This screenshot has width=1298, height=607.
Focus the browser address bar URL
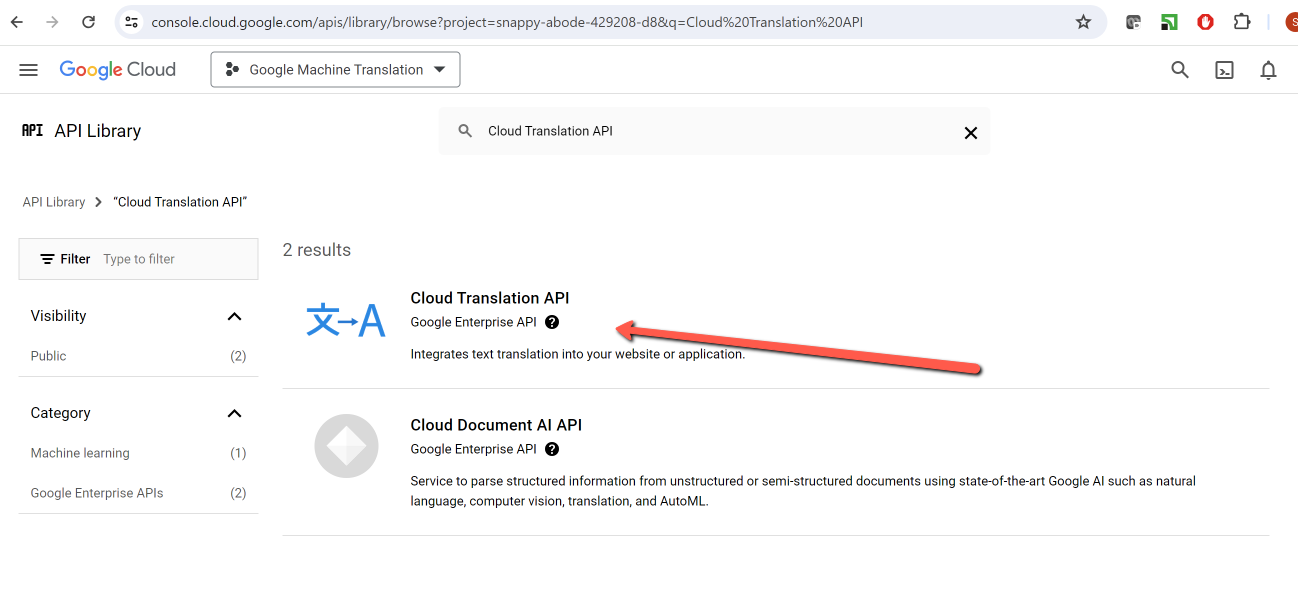(x=507, y=22)
